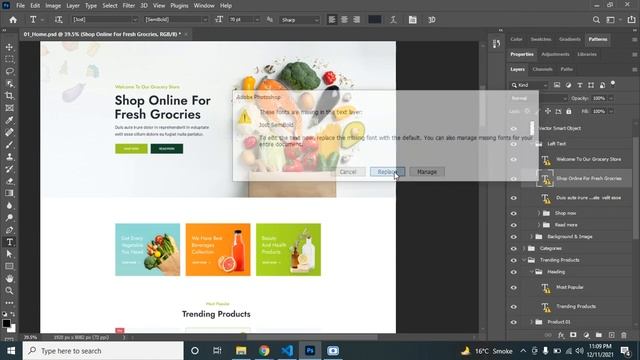Switch to the Swatches tab
This screenshot has height=360, width=640.
(541, 39)
